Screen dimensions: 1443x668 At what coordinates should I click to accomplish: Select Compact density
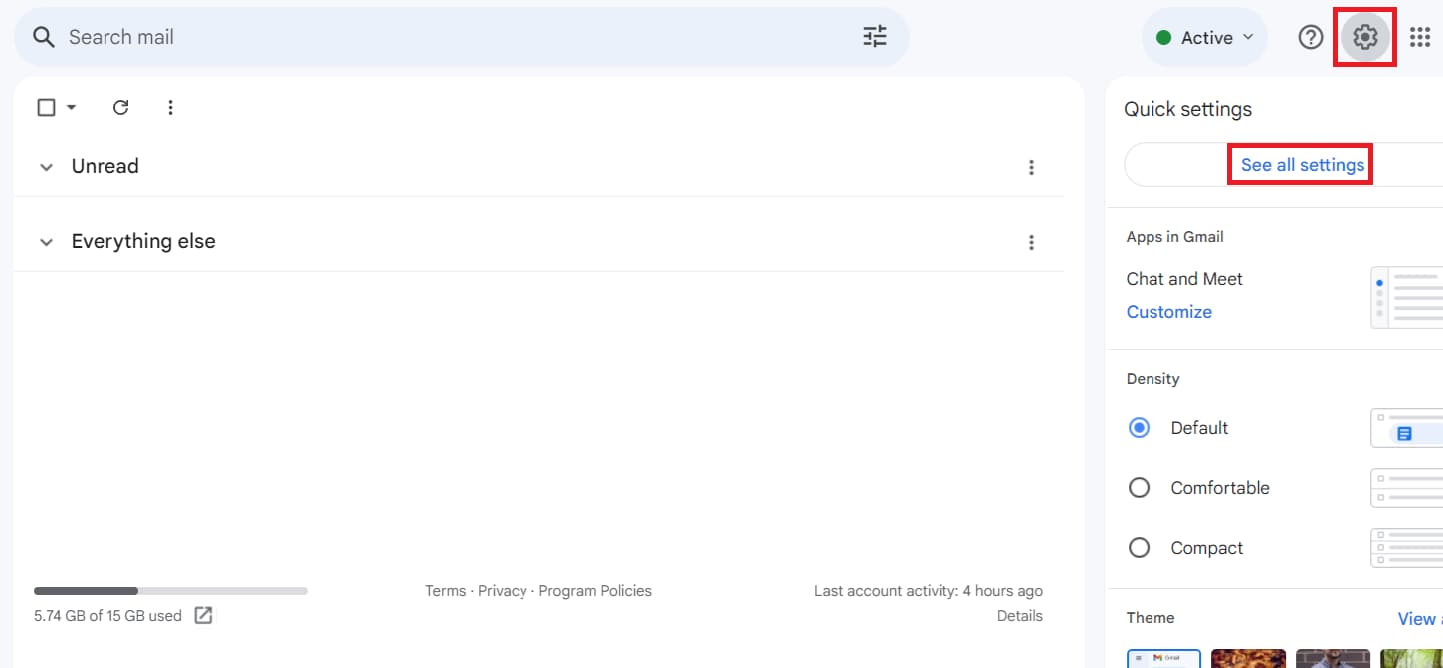click(1139, 548)
